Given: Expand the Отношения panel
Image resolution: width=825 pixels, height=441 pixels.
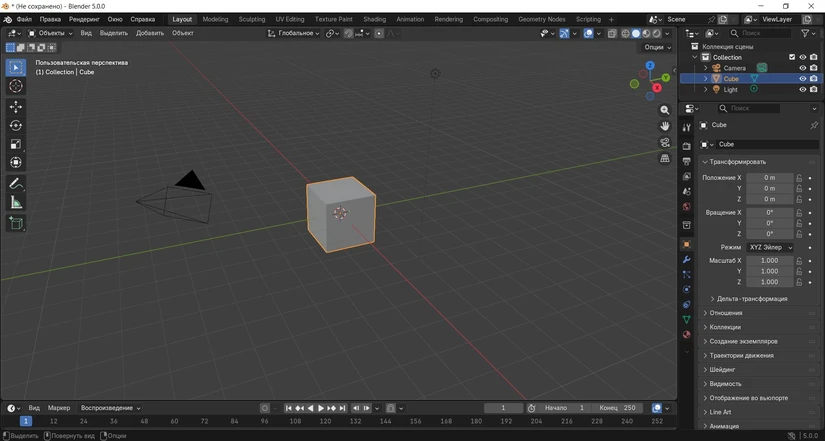Looking at the screenshot, I should pos(726,313).
